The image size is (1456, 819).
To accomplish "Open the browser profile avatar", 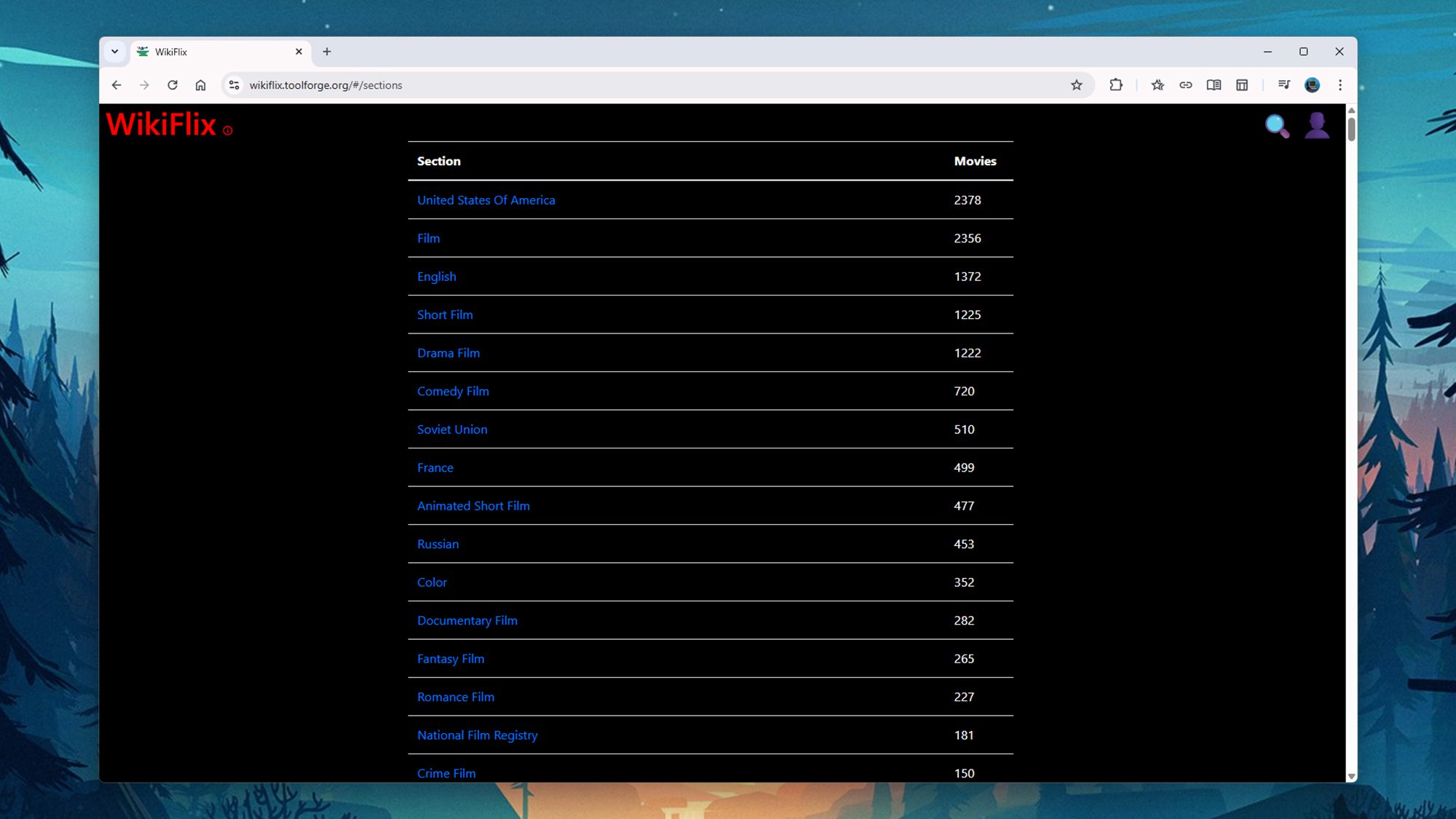I will tap(1311, 84).
